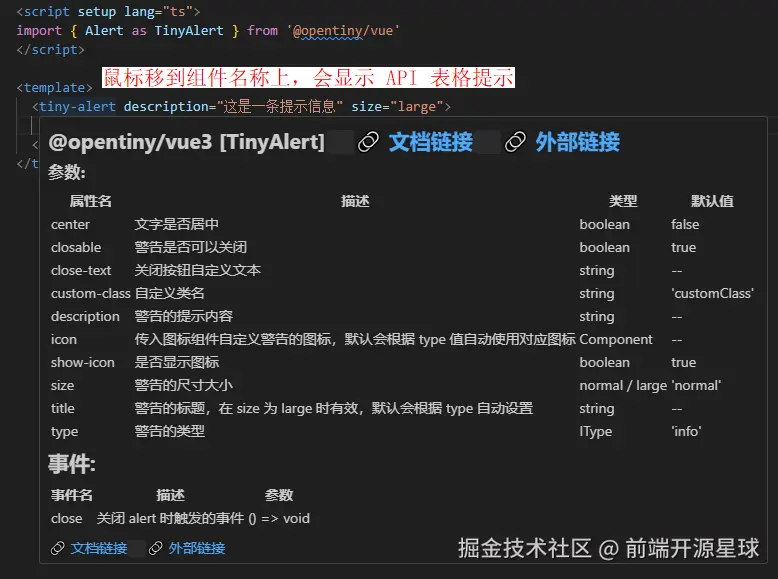Click the closable property name
This screenshot has width=778, height=579.
(x=76, y=247)
